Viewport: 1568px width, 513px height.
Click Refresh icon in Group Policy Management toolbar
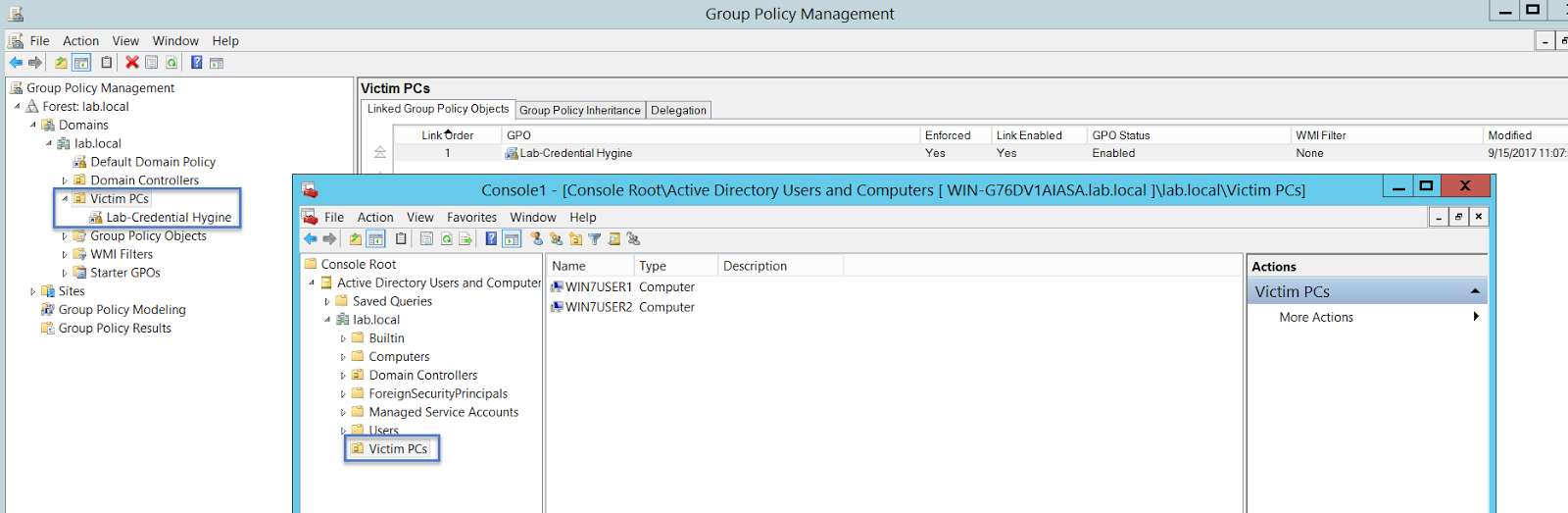(171, 63)
